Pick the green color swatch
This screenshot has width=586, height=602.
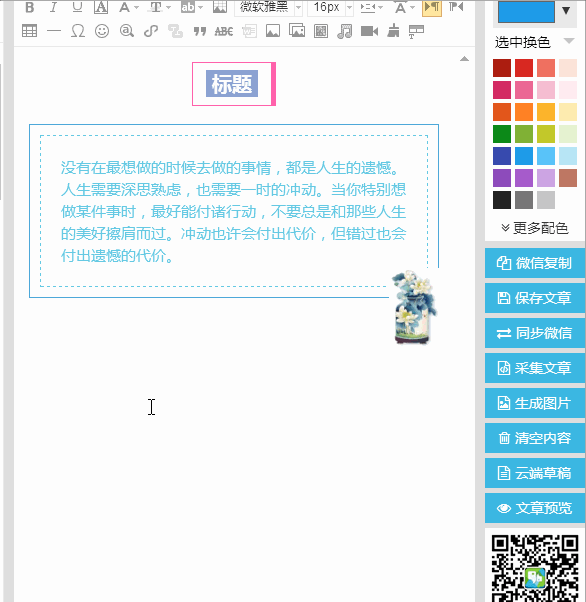pos(502,134)
